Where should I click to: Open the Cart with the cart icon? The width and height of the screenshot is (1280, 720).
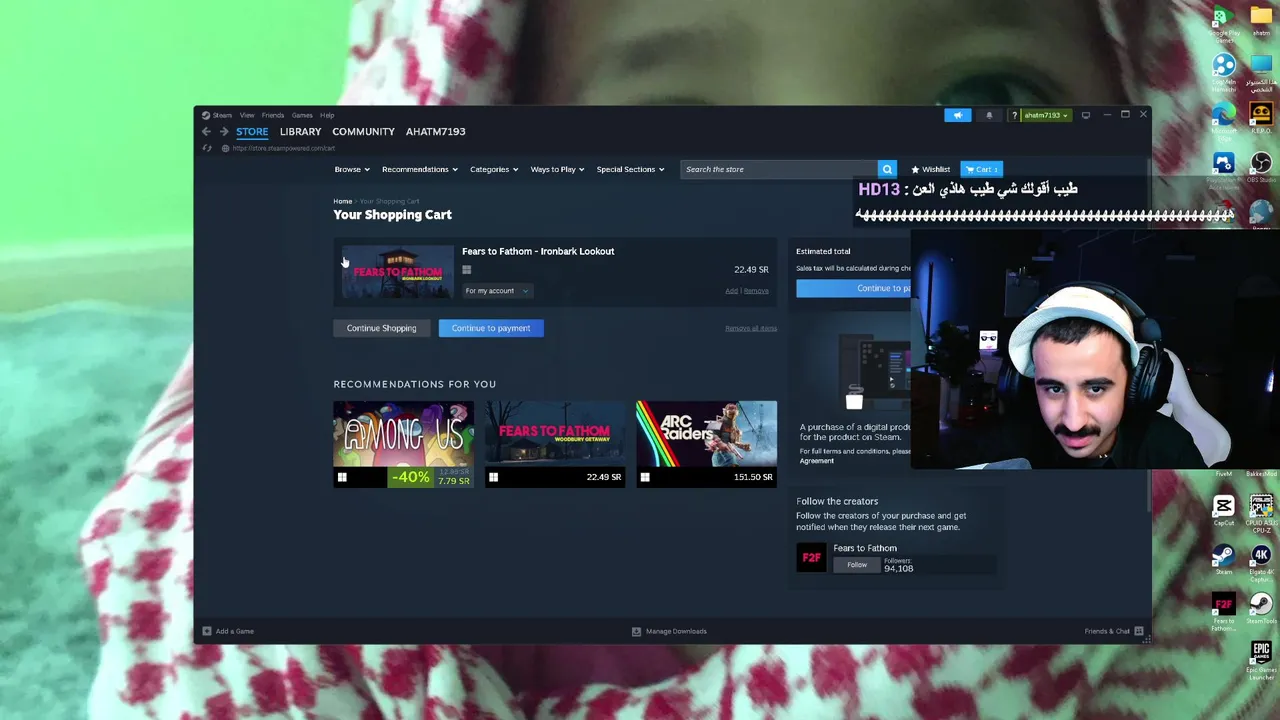982,169
